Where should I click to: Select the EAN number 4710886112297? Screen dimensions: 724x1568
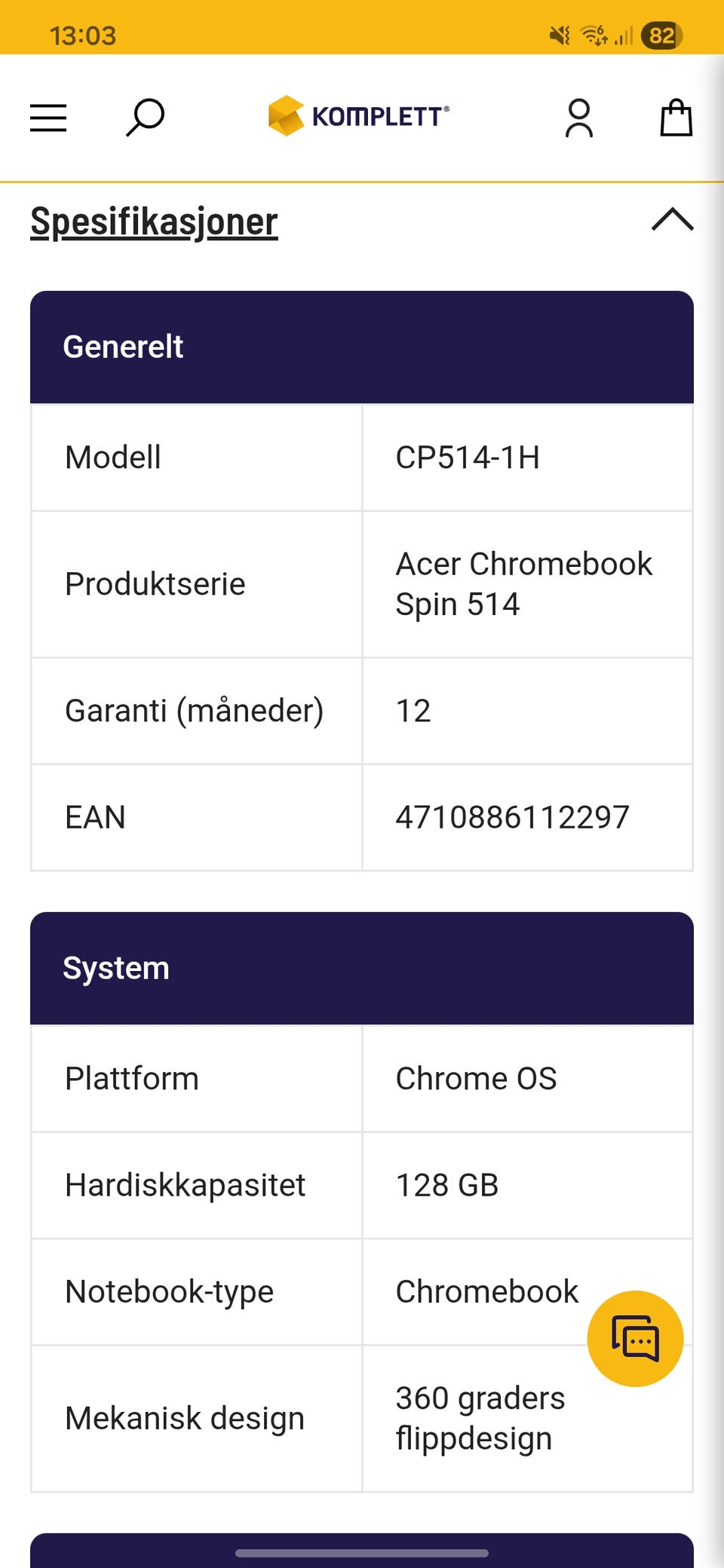point(512,817)
